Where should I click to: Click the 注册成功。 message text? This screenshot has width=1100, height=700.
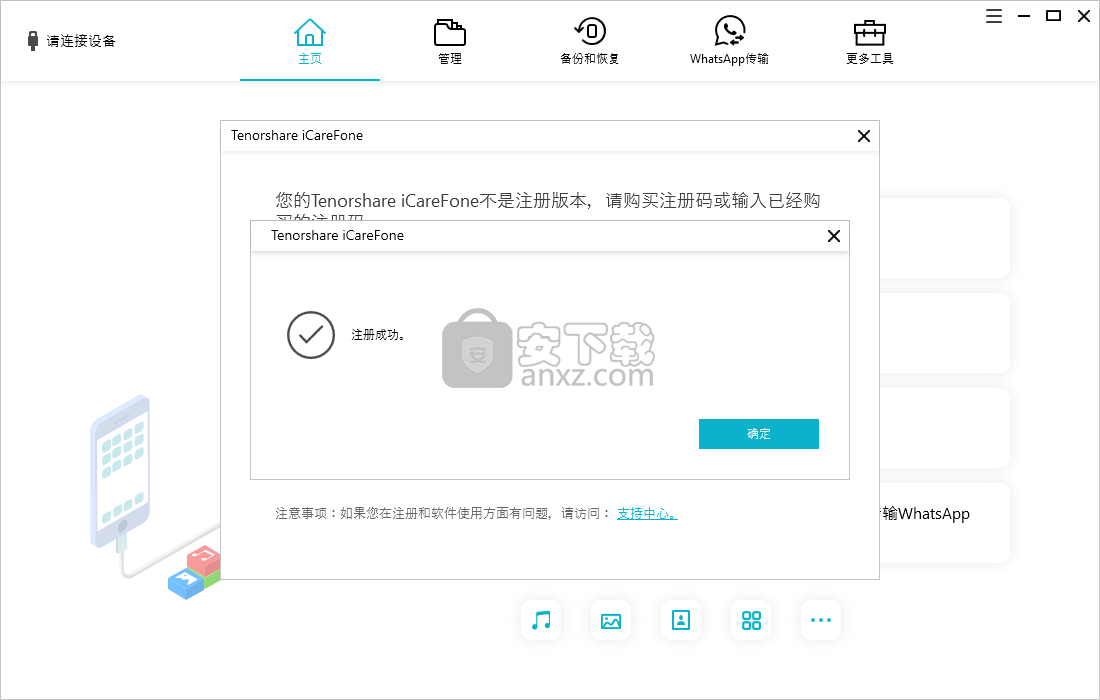click(377, 335)
